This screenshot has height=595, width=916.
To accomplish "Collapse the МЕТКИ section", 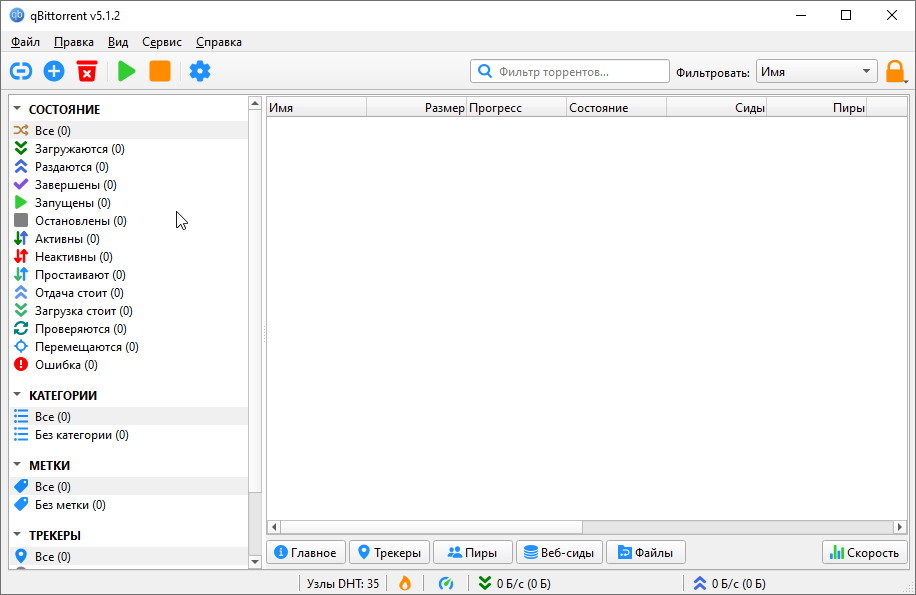I will click(x=17, y=465).
